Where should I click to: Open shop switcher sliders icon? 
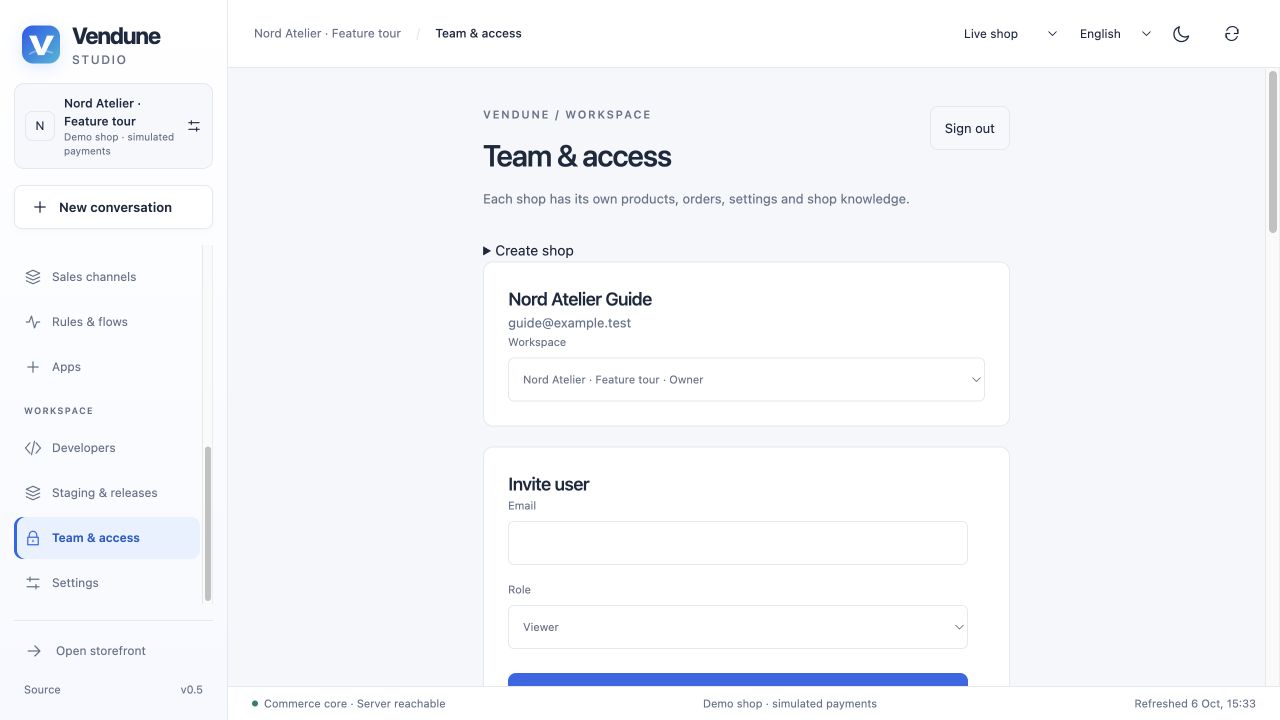[x=194, y=126]
